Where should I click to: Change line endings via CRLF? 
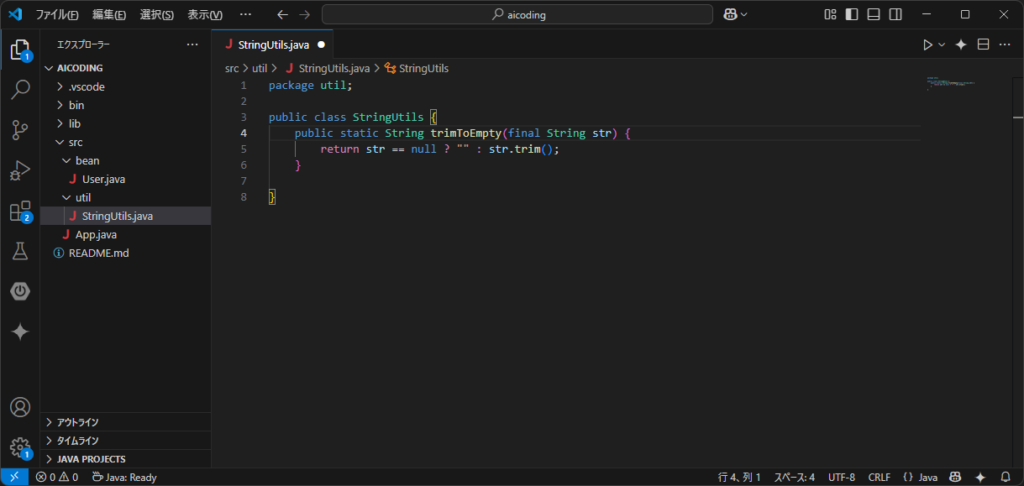point(878,478)
